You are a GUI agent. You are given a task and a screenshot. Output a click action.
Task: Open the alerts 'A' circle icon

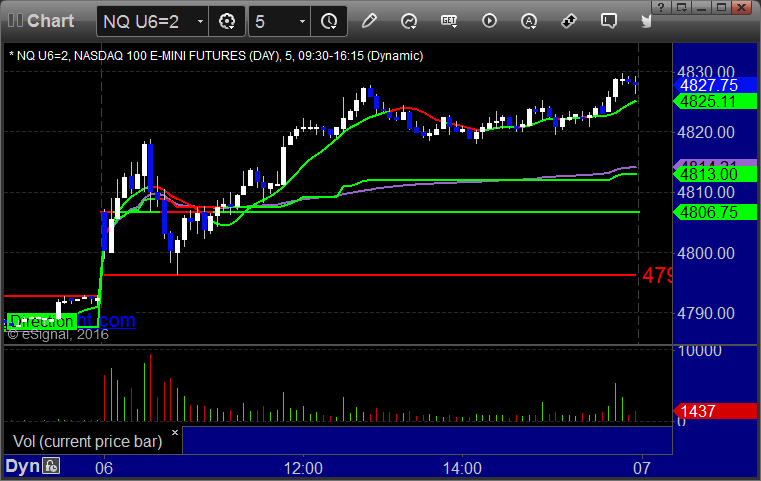[x=529, y=21]
